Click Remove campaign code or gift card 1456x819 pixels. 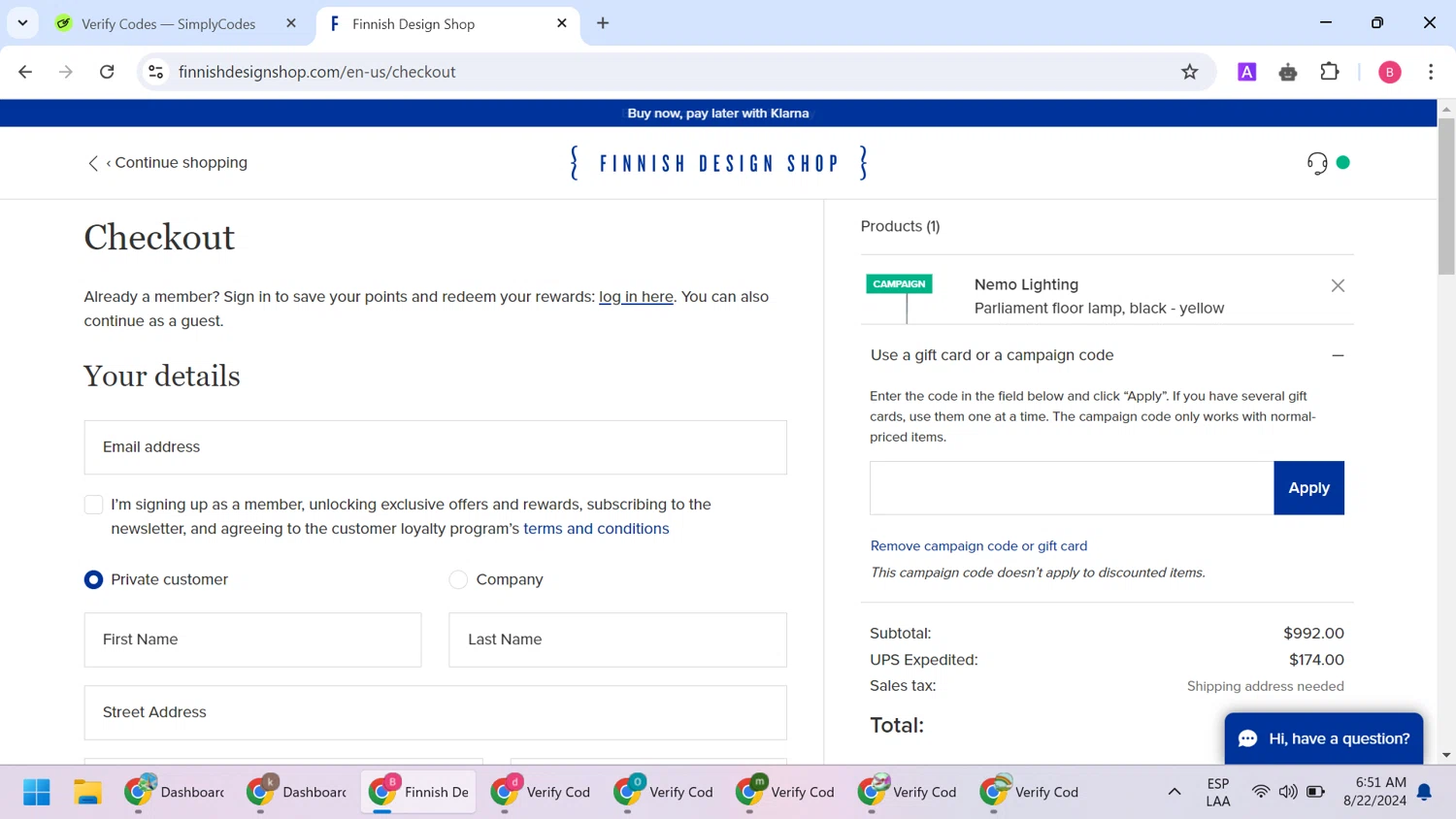tap(978, 546)
